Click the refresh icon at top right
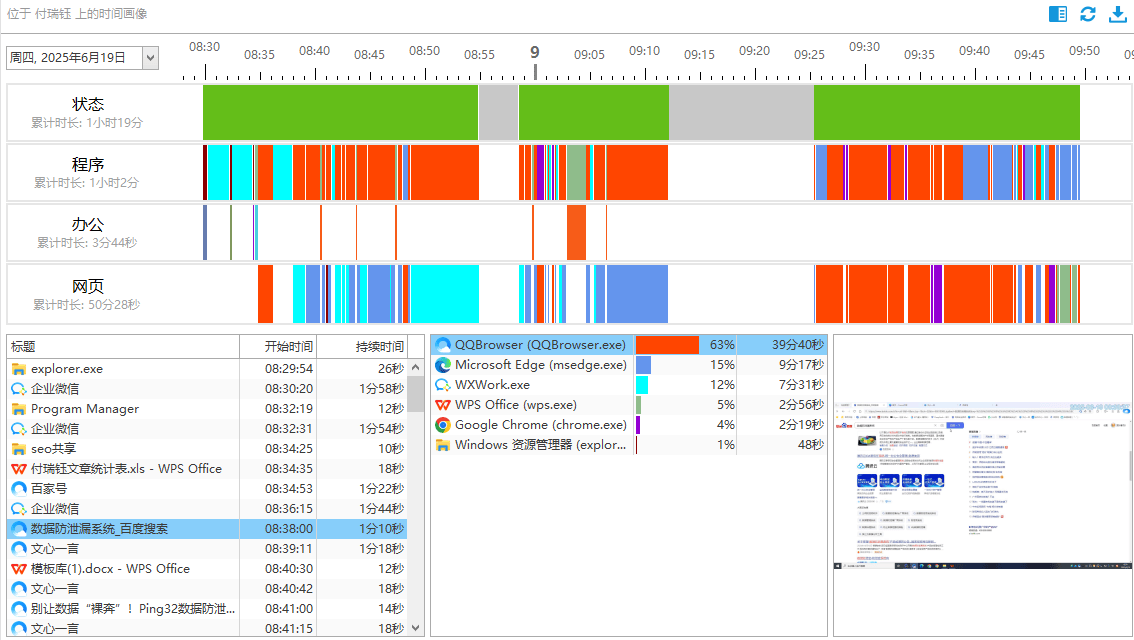 click(x=1088, y=14)
